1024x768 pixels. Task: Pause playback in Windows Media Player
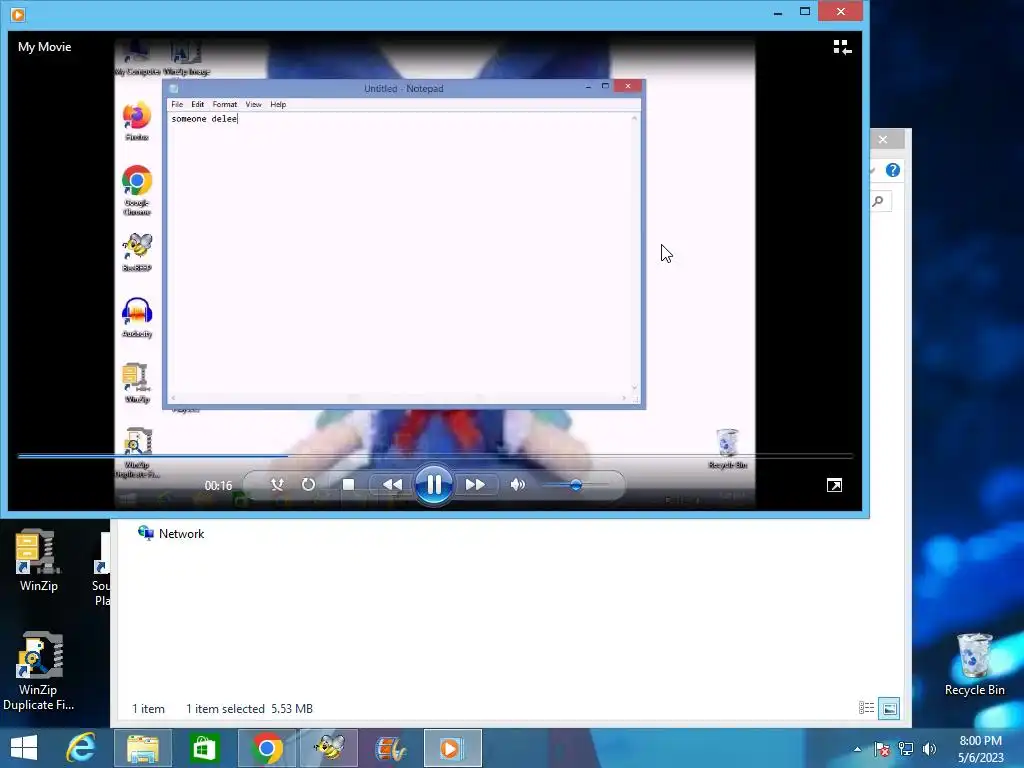click(x=434, y=485)
